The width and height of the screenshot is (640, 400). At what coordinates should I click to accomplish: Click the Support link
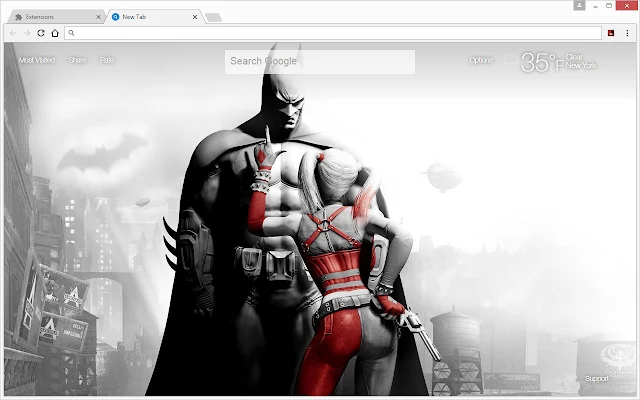click(x=596, y=378)
